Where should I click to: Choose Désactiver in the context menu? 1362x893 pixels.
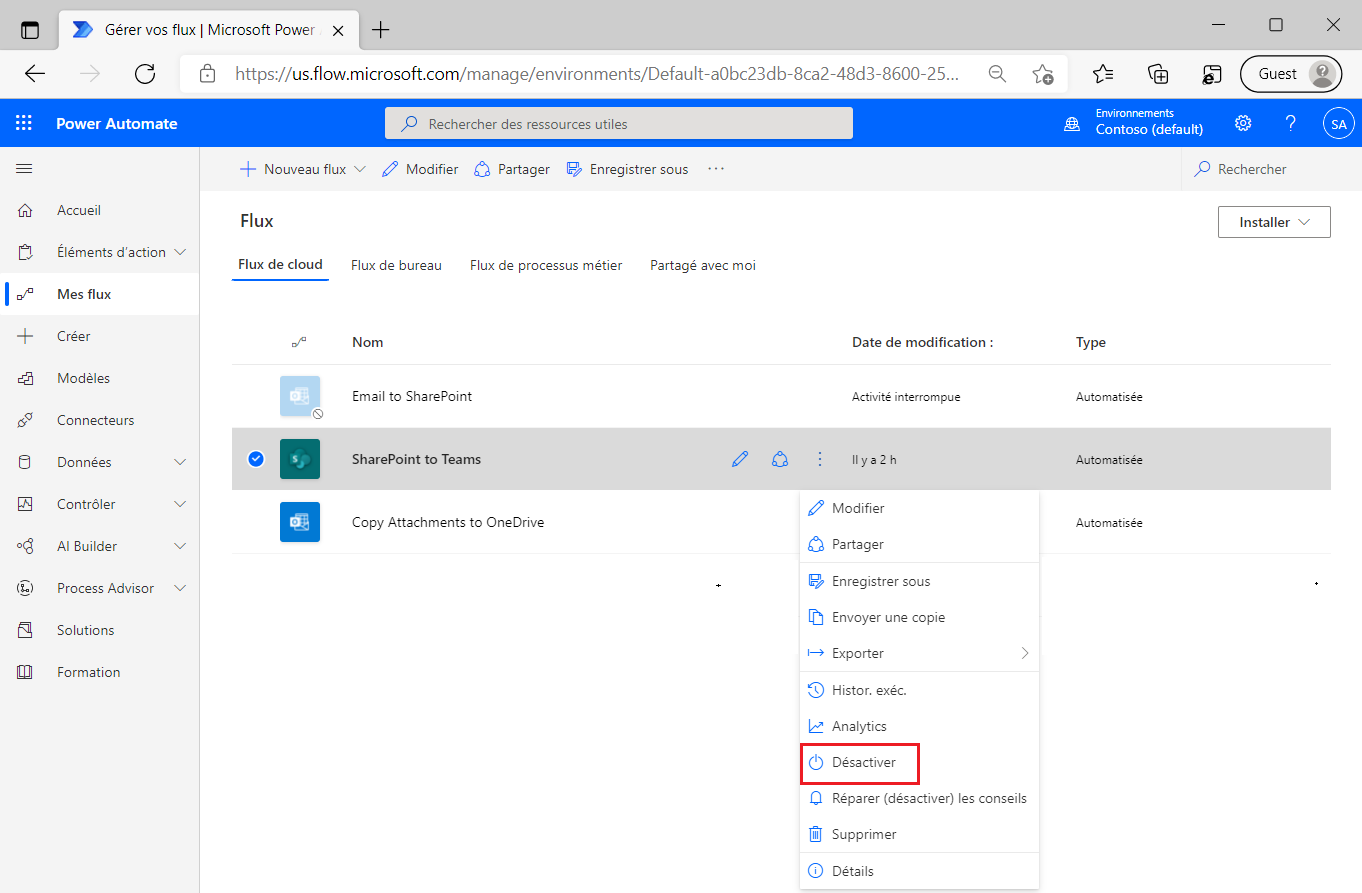pos(919,762)
